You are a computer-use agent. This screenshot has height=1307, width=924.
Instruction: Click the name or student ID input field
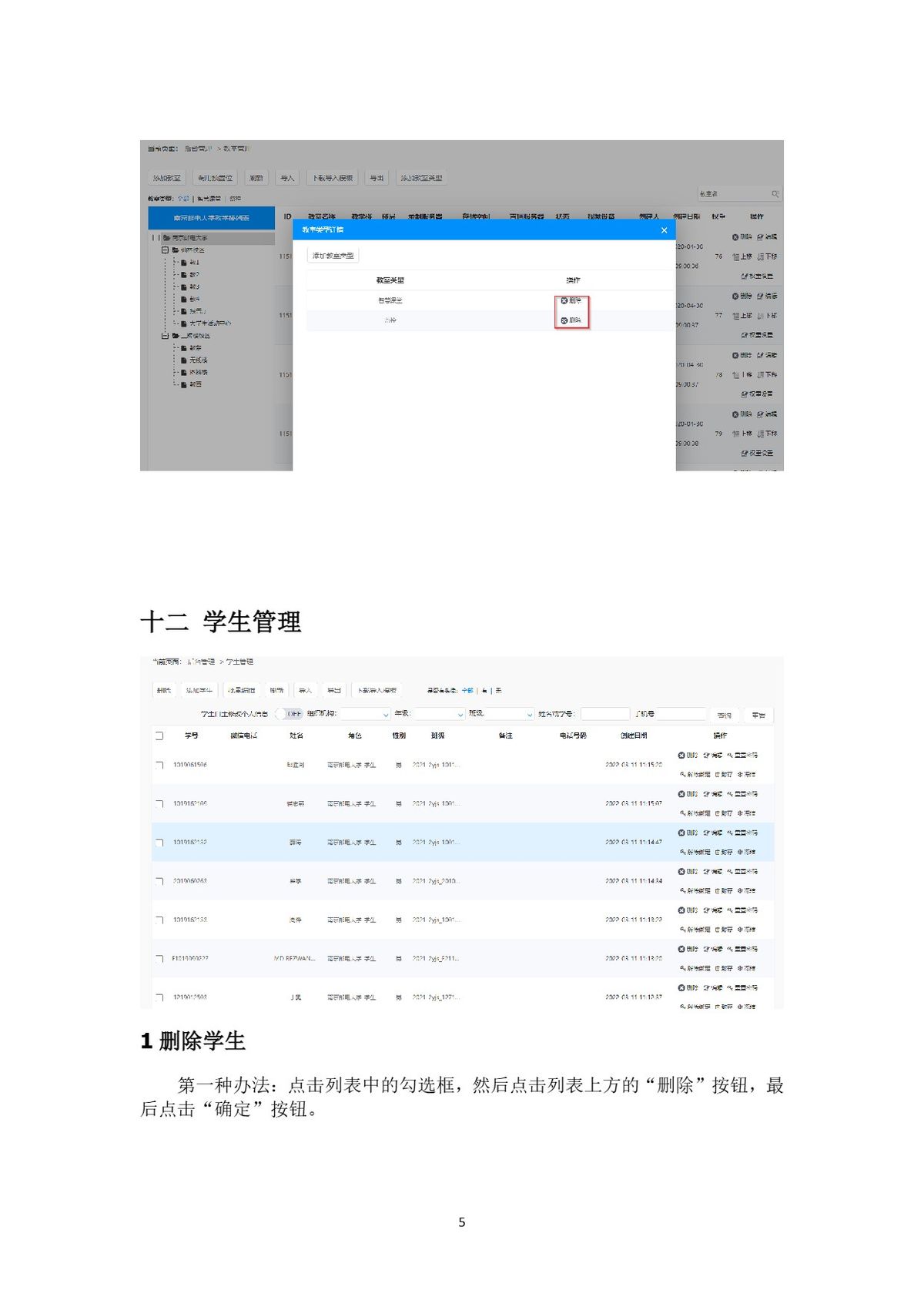[x=604, y=714]
